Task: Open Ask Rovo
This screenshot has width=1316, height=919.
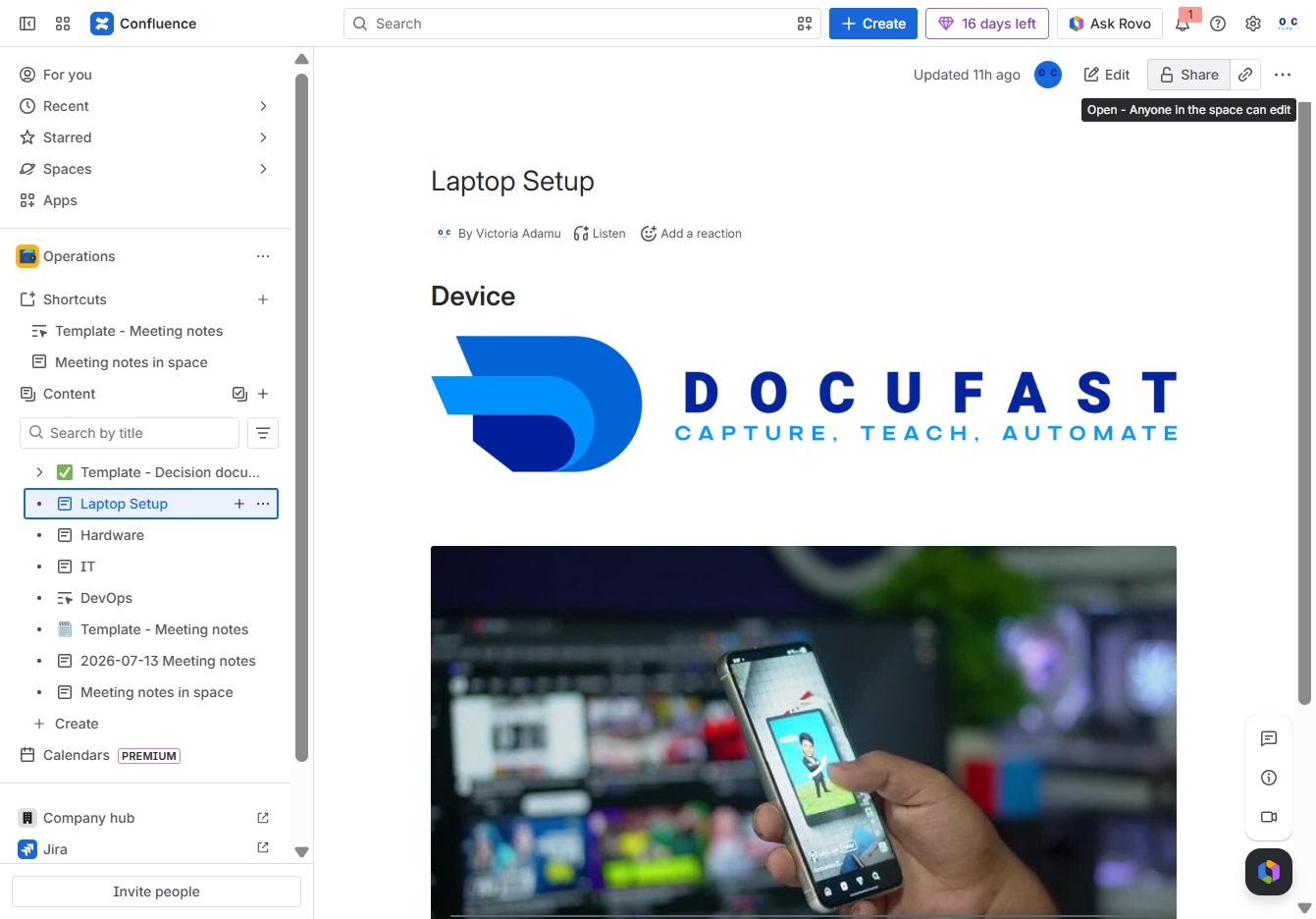Action: point(1110,24)
